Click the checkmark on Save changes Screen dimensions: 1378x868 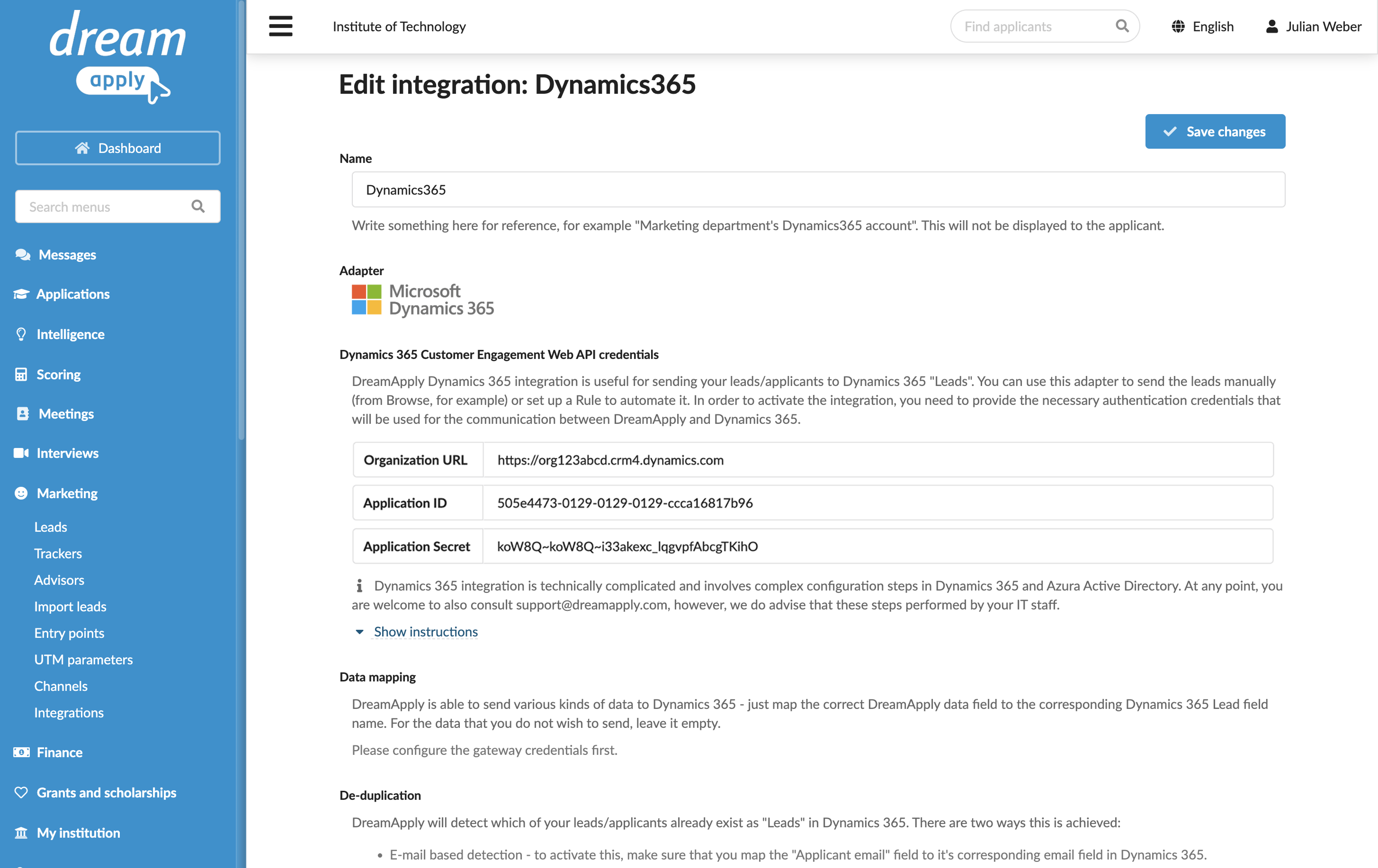[x=1170, y=132]
